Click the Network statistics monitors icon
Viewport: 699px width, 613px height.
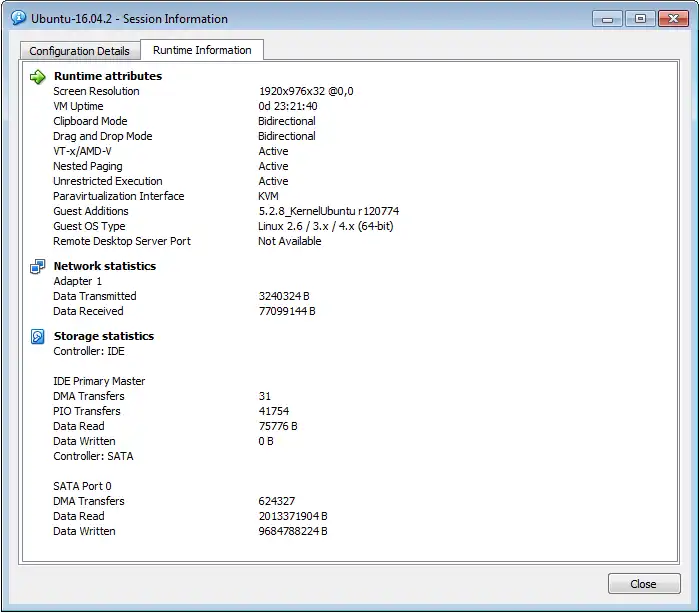[37, 266]
